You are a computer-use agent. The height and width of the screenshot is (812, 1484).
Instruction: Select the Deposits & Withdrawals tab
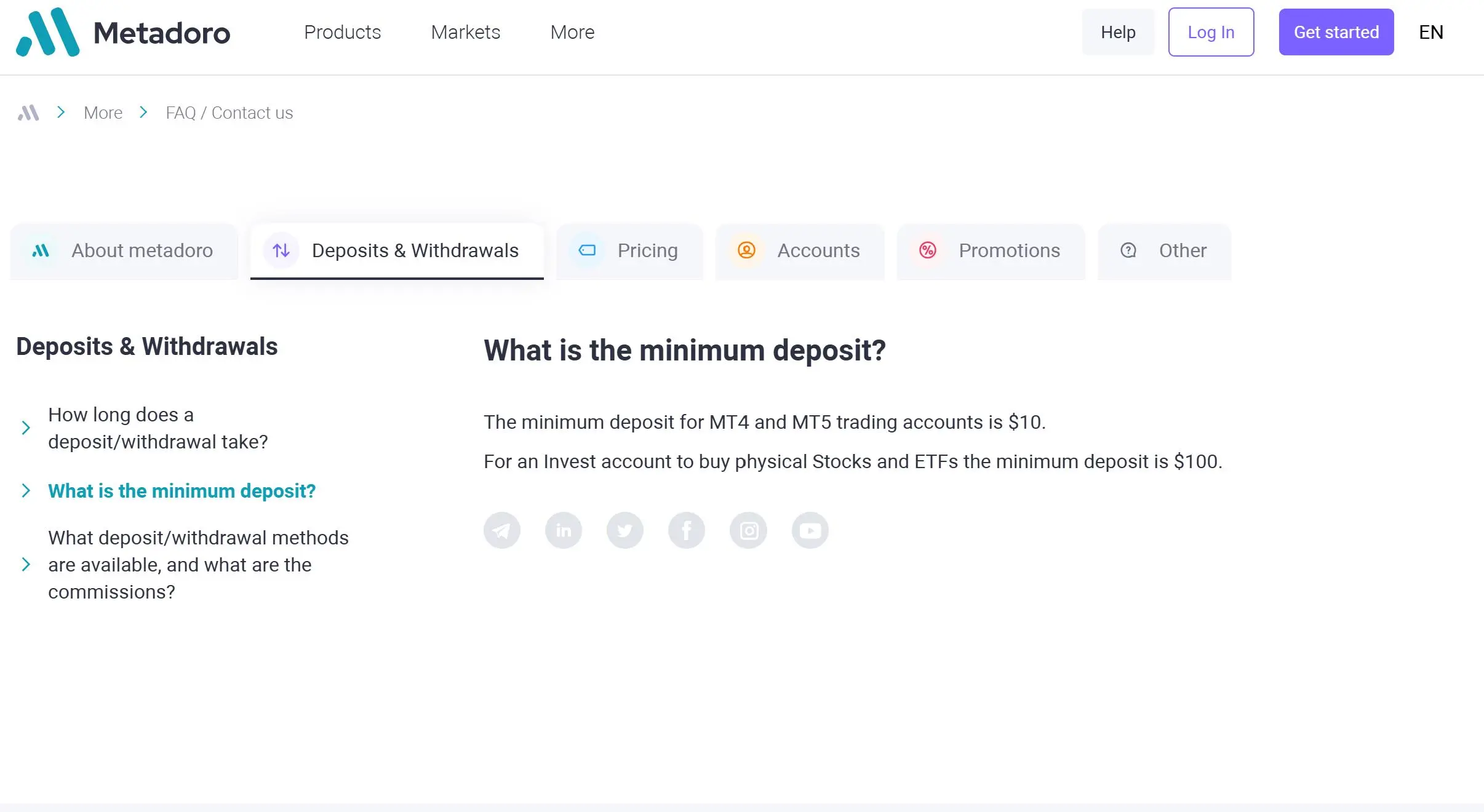pyautogui.click(x=397, y=251)
